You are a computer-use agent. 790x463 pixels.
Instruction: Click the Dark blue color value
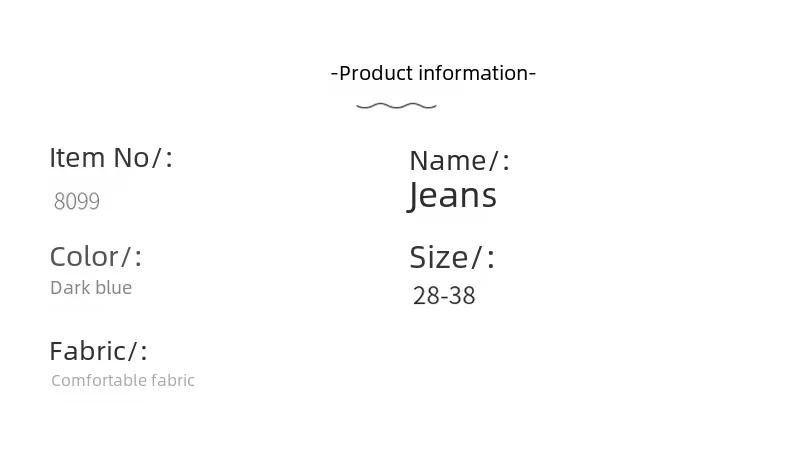(x=91, y=288)
